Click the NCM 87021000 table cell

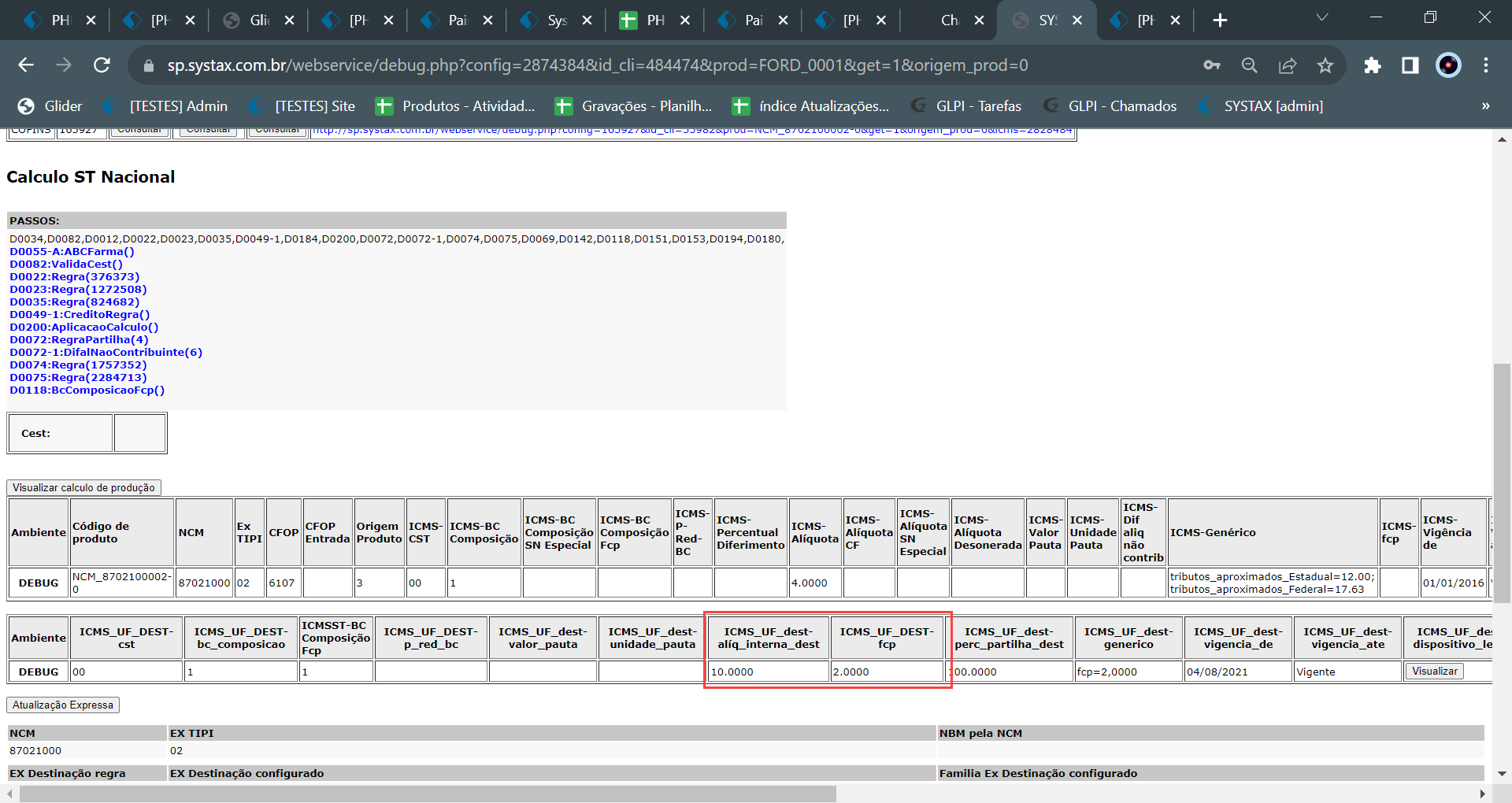coord(204,583)
